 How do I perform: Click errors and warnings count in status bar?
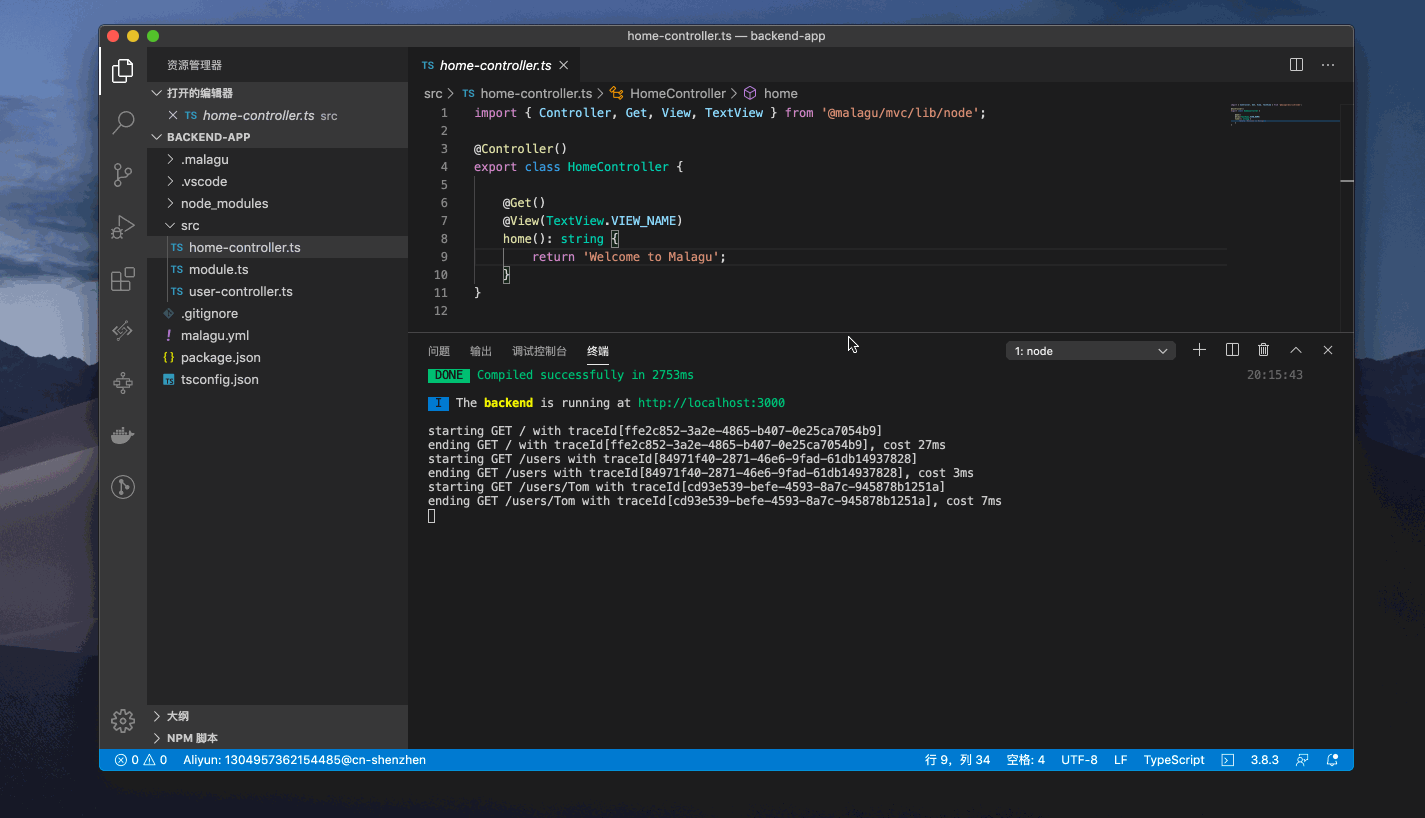(x=141, y=760)
